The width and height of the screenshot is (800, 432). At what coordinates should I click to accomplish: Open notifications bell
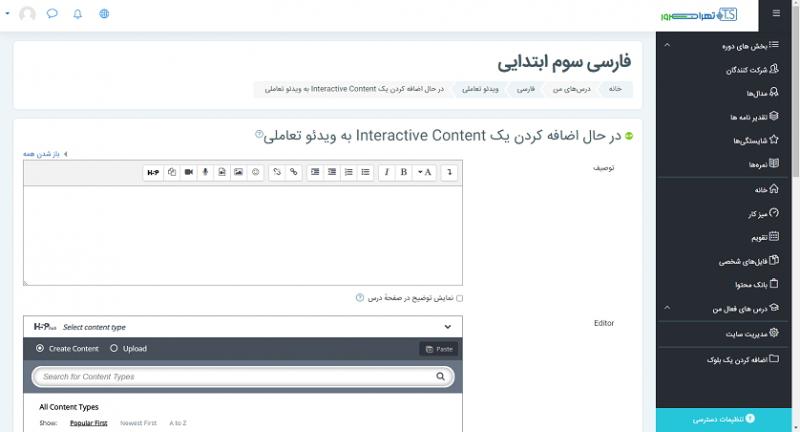tap(78, 14)
